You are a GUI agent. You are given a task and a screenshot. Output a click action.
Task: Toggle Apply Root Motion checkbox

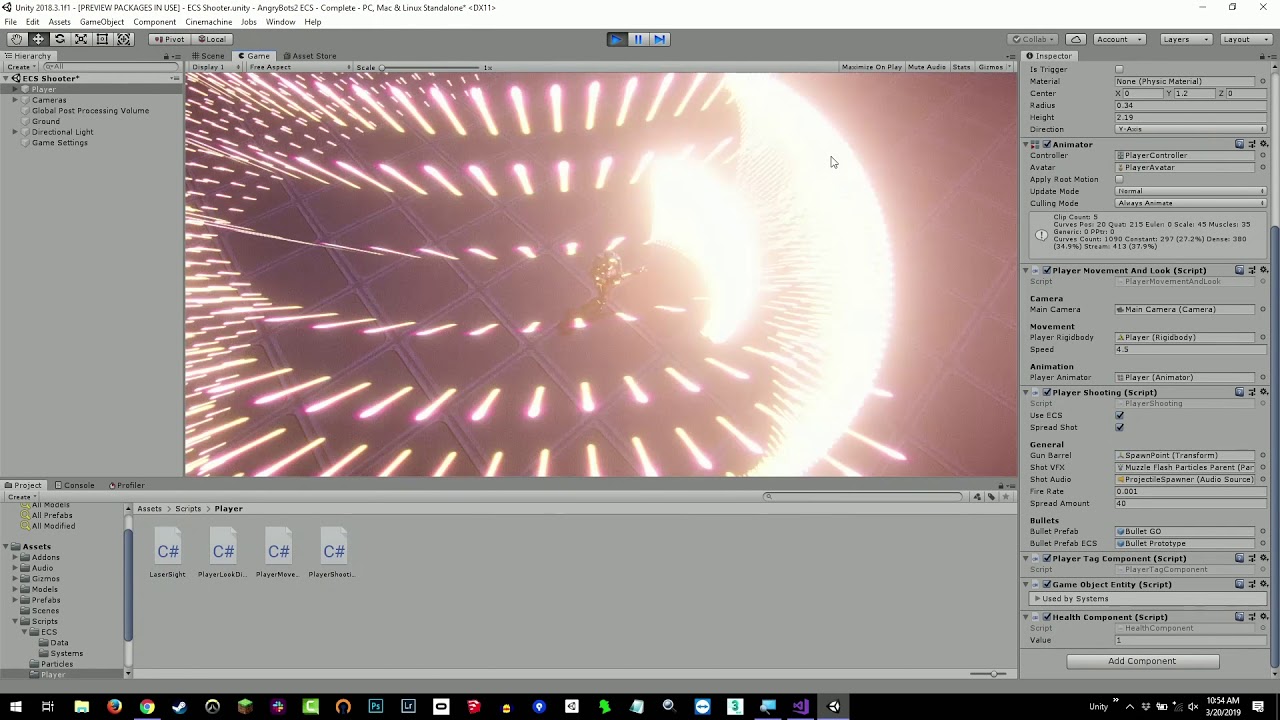coord(1119,179)
